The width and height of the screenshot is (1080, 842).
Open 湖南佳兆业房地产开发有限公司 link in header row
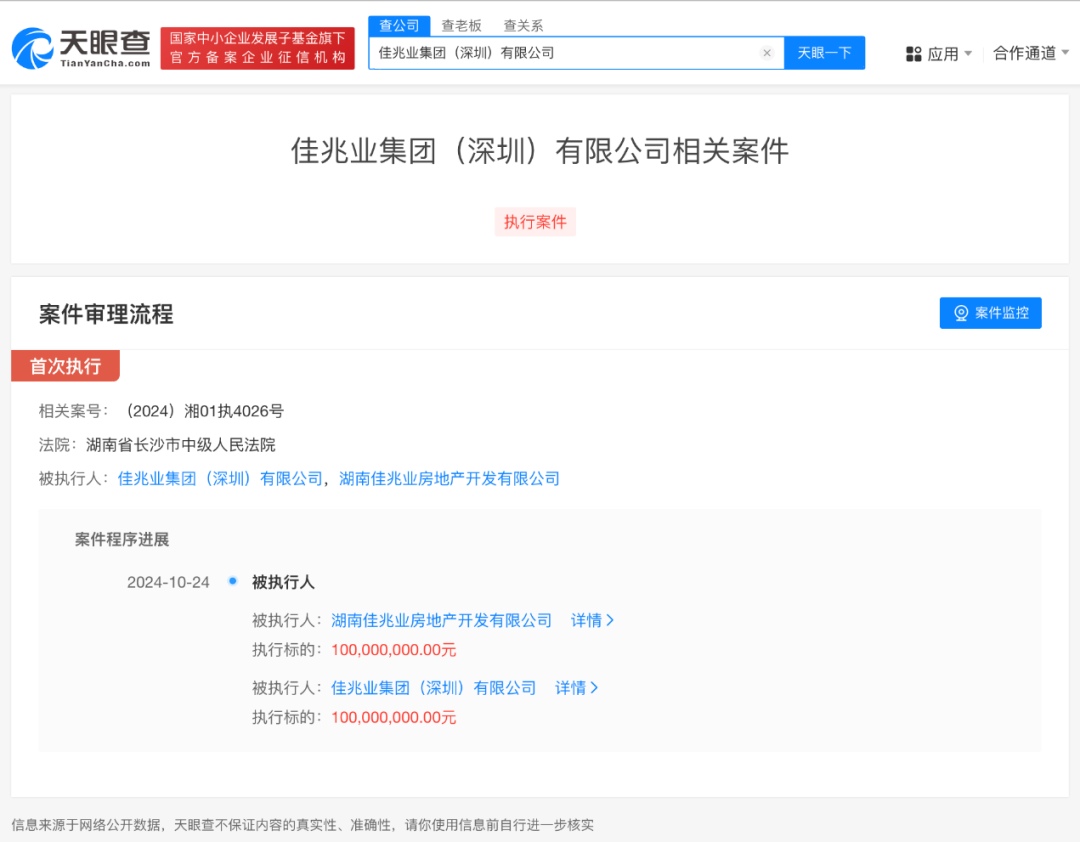pyautogui.click(x=449, y=479)
